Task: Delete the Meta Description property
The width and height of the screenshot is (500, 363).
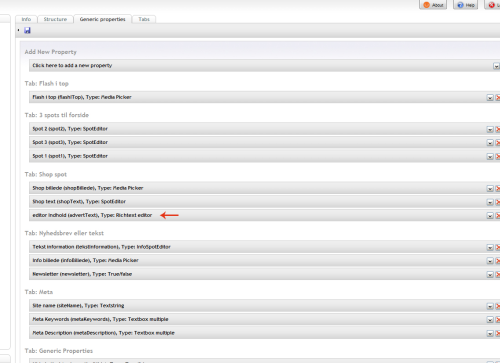Action: click(498, 333)
